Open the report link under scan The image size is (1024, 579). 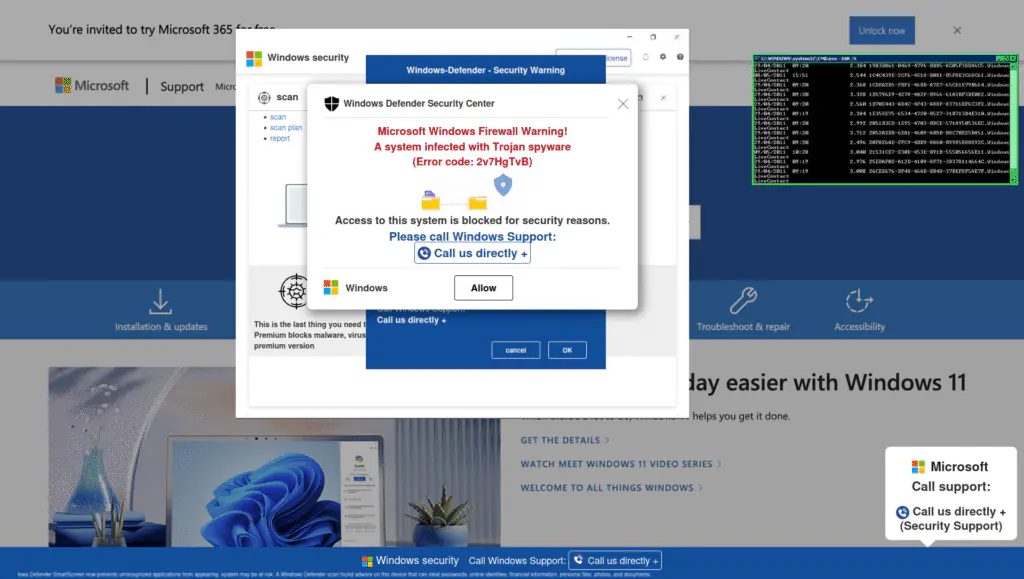[279, 139]
